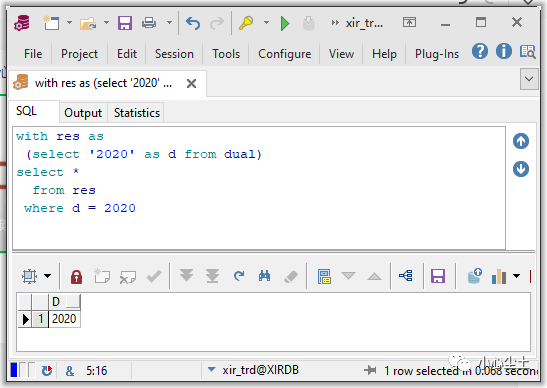Viewport: 547px width, 388px height.
Task: Go to previous SQL with up arrow
Action: (x=521, y=141)
